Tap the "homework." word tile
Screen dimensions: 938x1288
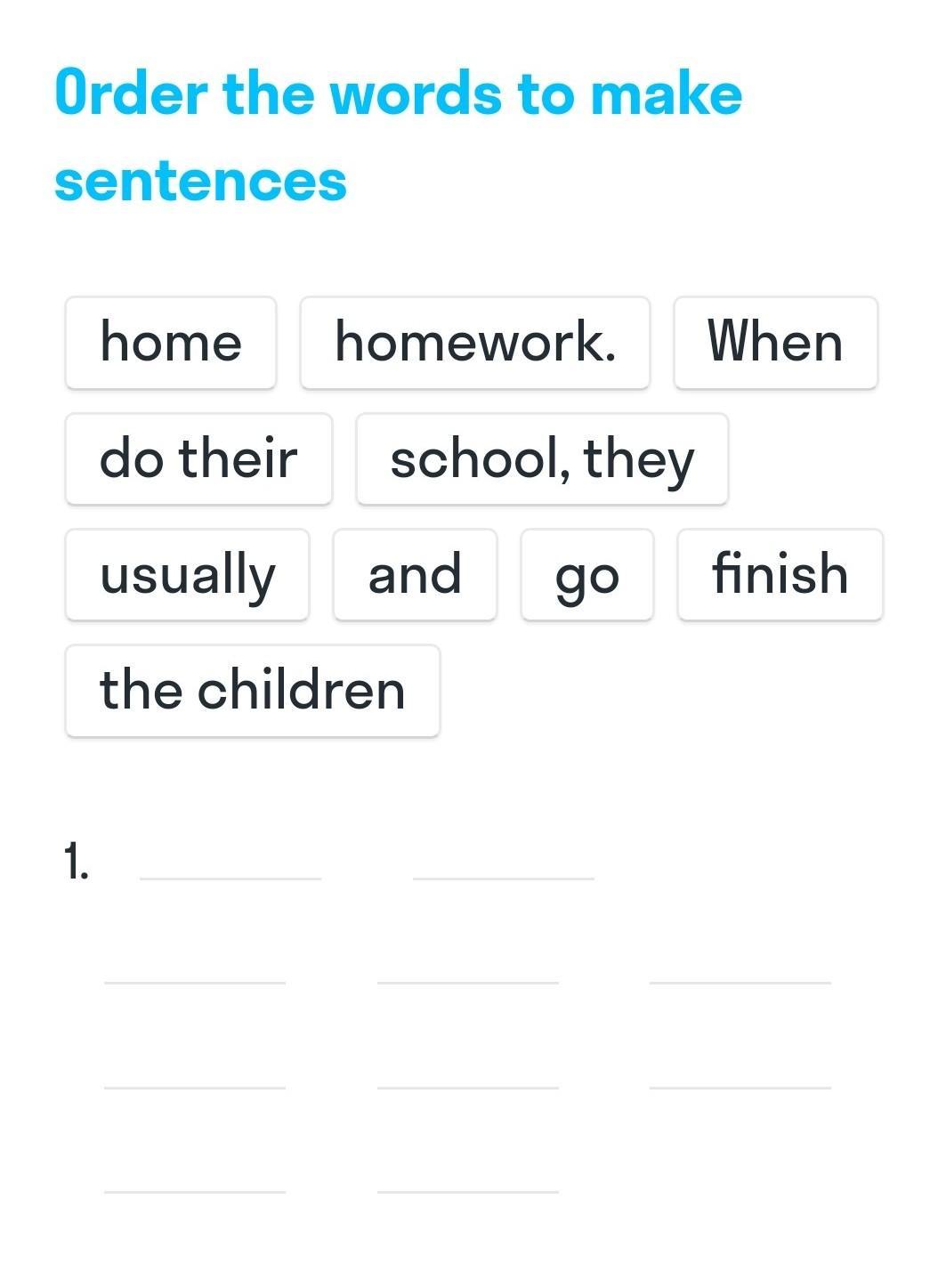[474, 343]
